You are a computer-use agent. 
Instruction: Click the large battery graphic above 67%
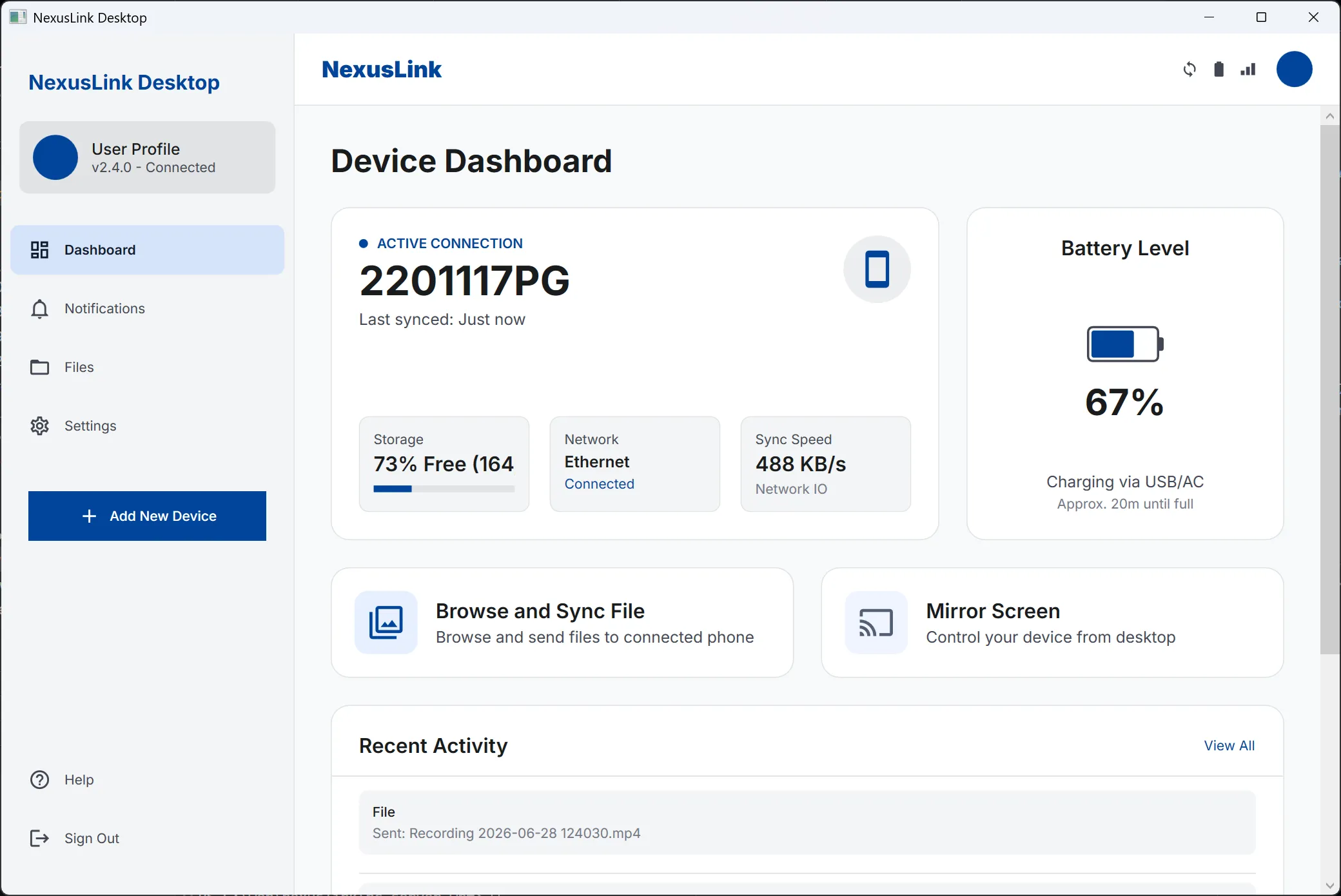click(x=1125, y=344)
